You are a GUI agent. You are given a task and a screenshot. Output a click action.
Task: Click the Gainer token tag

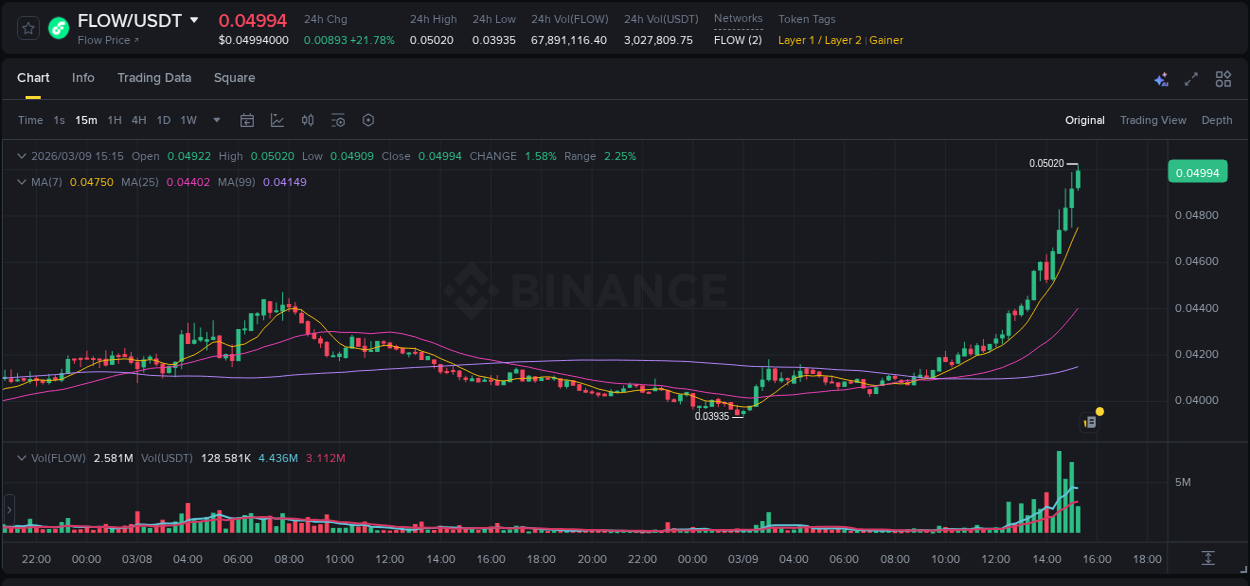coord(886,40)
